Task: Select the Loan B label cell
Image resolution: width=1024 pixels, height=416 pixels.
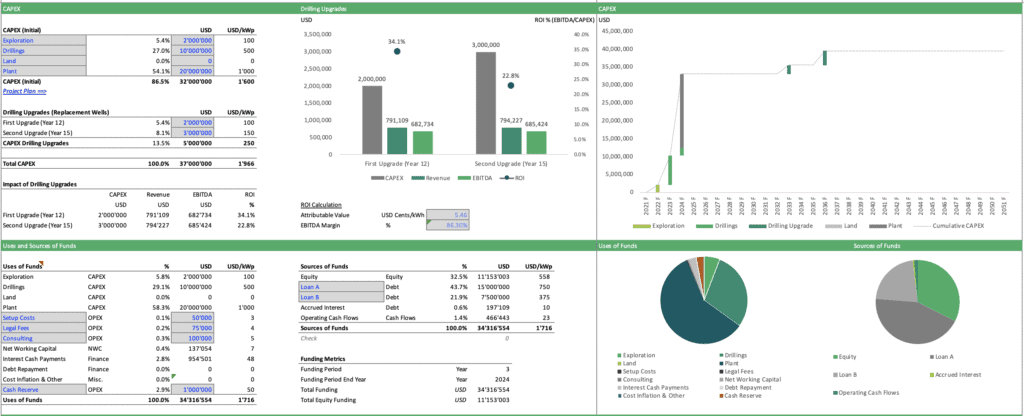Action: (341, 297)
